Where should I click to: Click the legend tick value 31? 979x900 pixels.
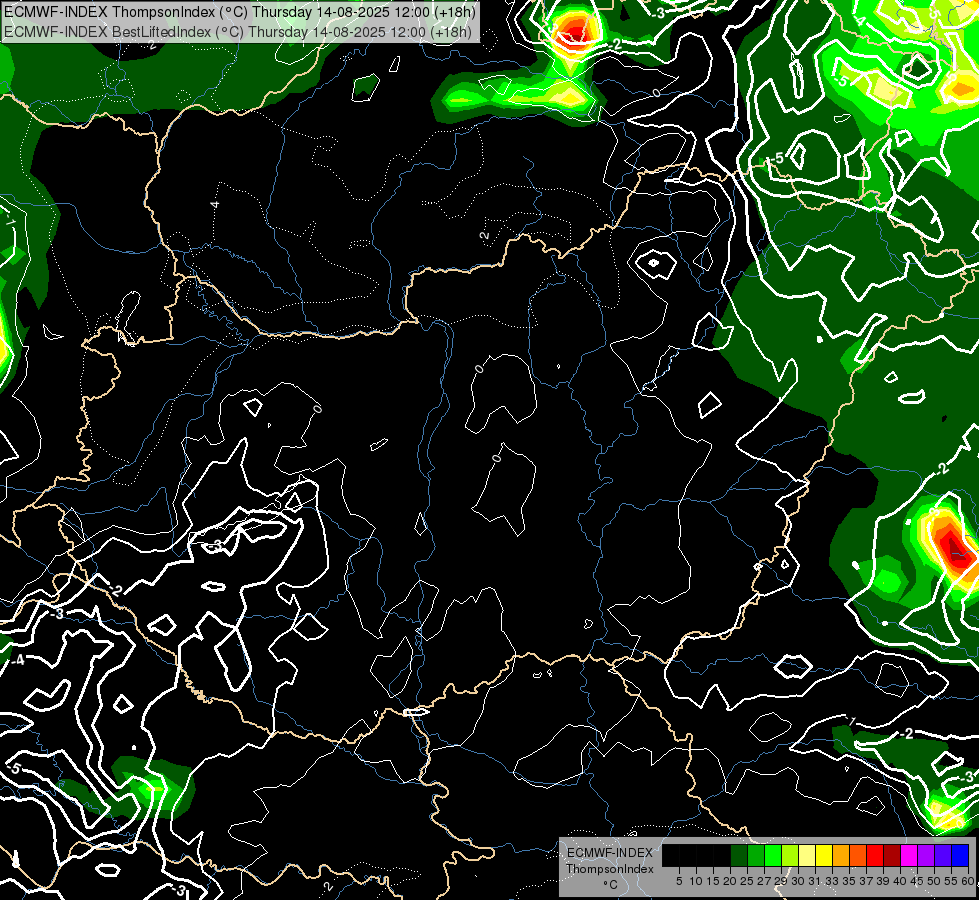[815, 881]
